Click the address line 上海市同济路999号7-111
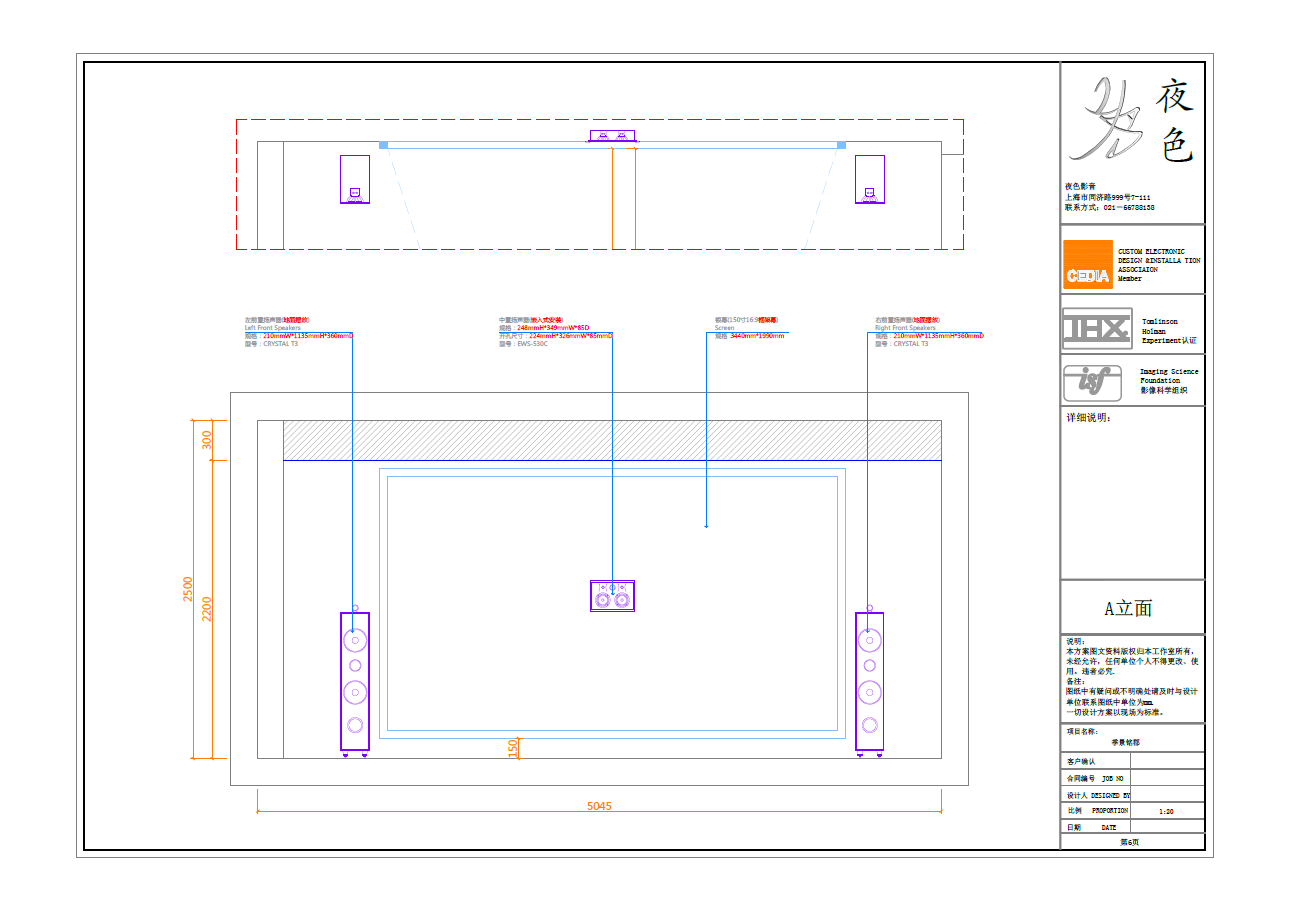 (1107, 197)
